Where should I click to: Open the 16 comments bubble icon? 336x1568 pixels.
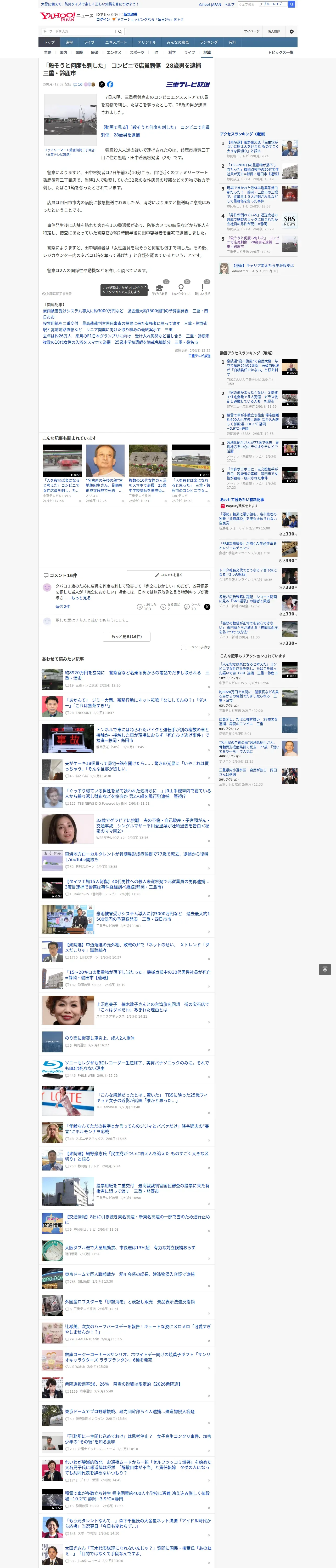click(x=78, y=85)
